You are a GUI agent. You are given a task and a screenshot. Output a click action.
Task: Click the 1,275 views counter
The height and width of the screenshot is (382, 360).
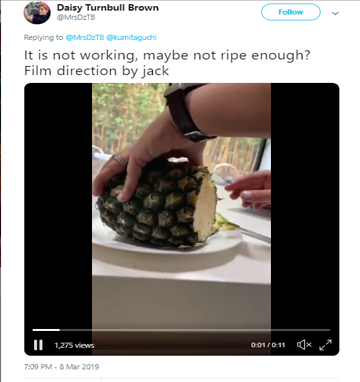click(74, 345)
